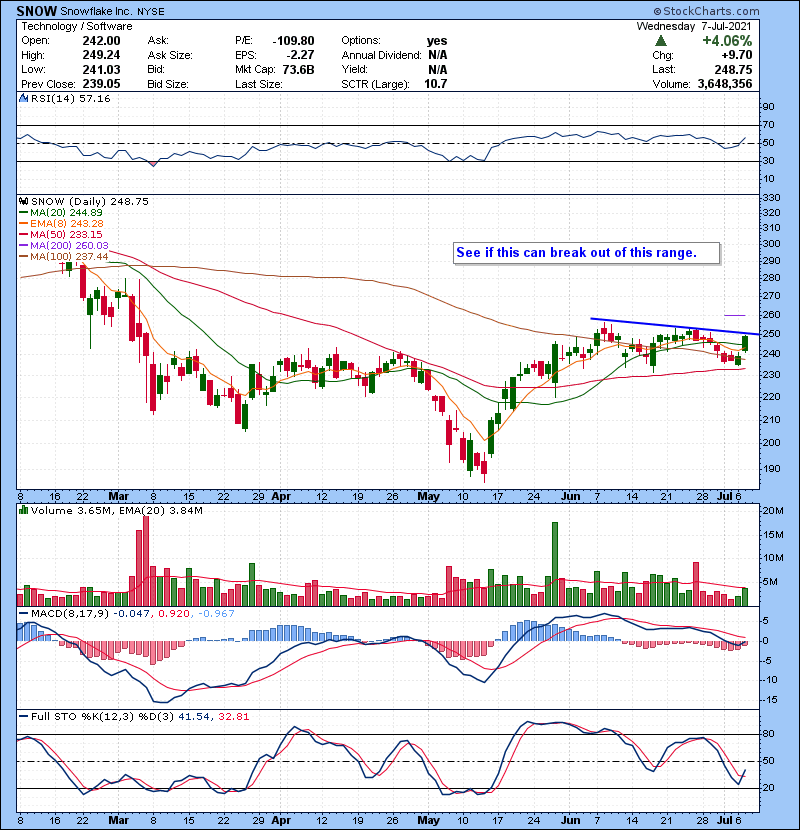Select the MA(200) 260.03 legend entry
The width and height of the screenshot is (800, 830).
coord(64,245)
